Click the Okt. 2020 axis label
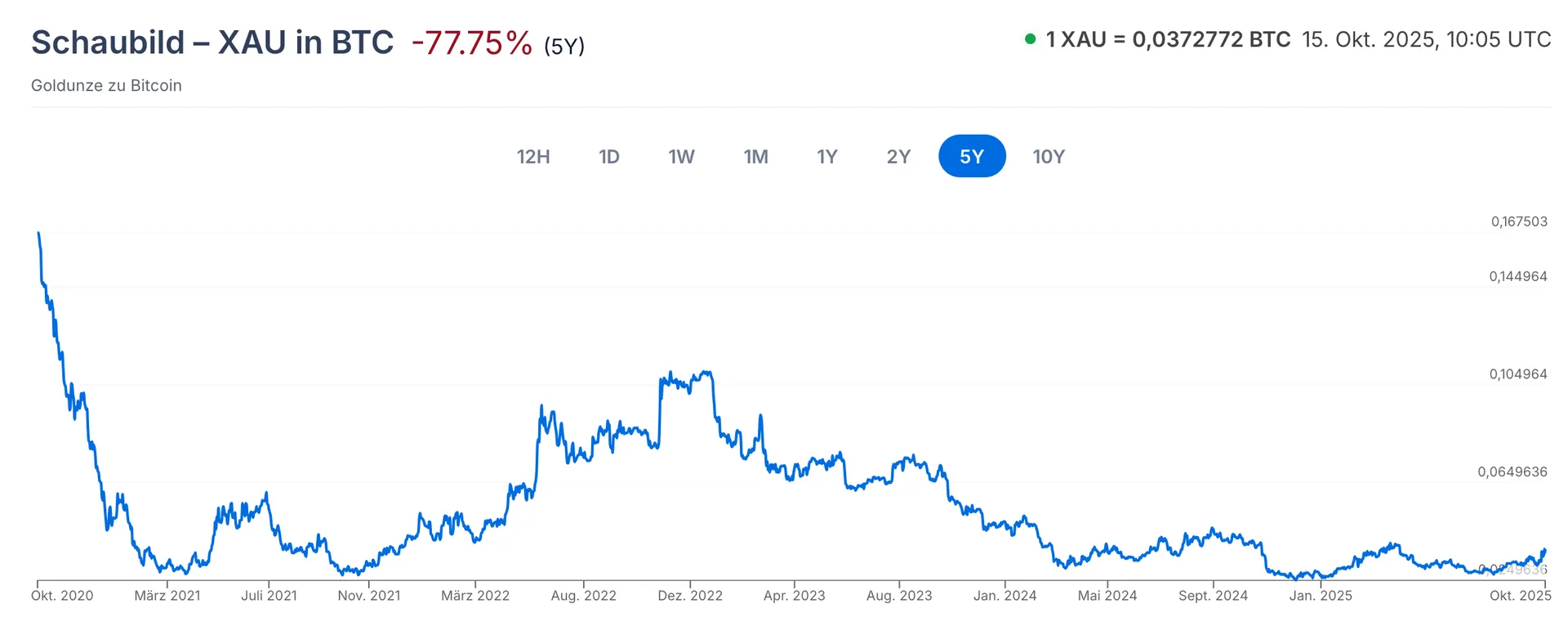The image size is (1568, 617). (62, 596)
